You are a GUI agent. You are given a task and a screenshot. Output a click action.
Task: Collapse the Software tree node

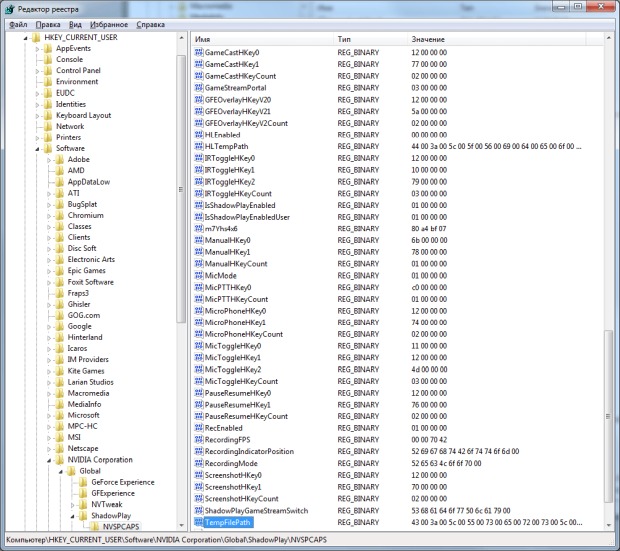click(38, 149)
